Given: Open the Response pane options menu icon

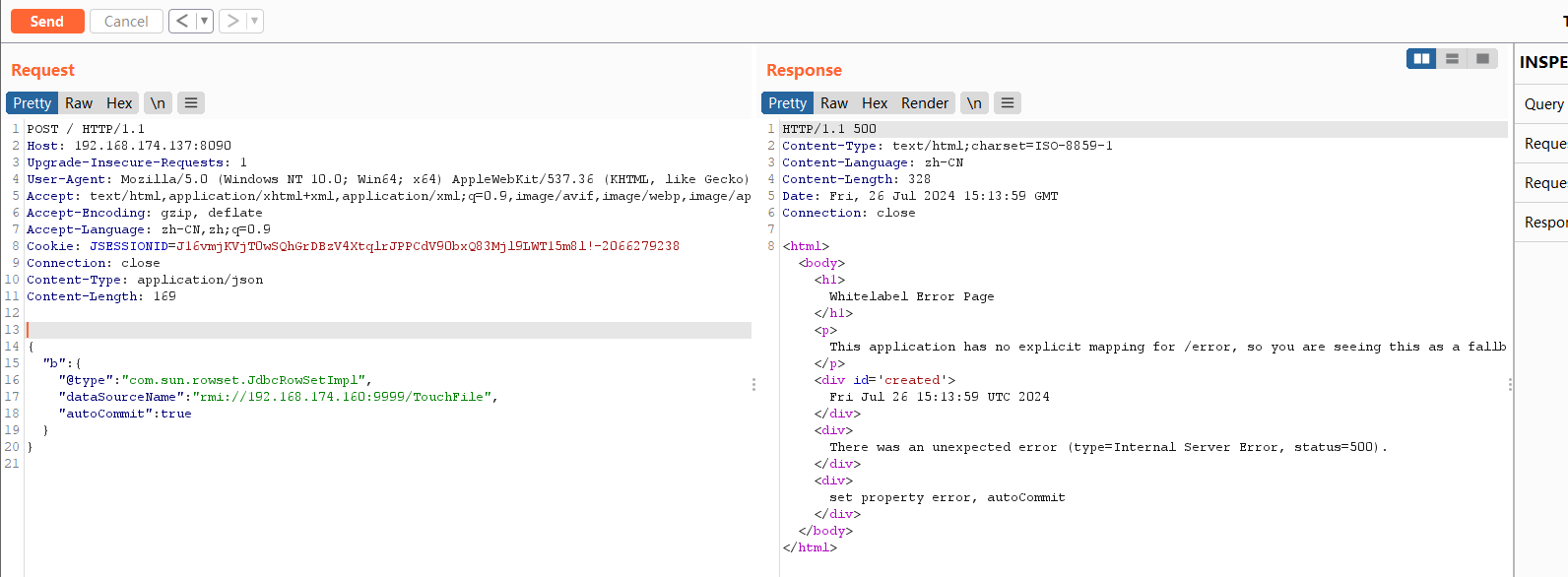Looking at the screenshot, I should tap(1008, 102).
